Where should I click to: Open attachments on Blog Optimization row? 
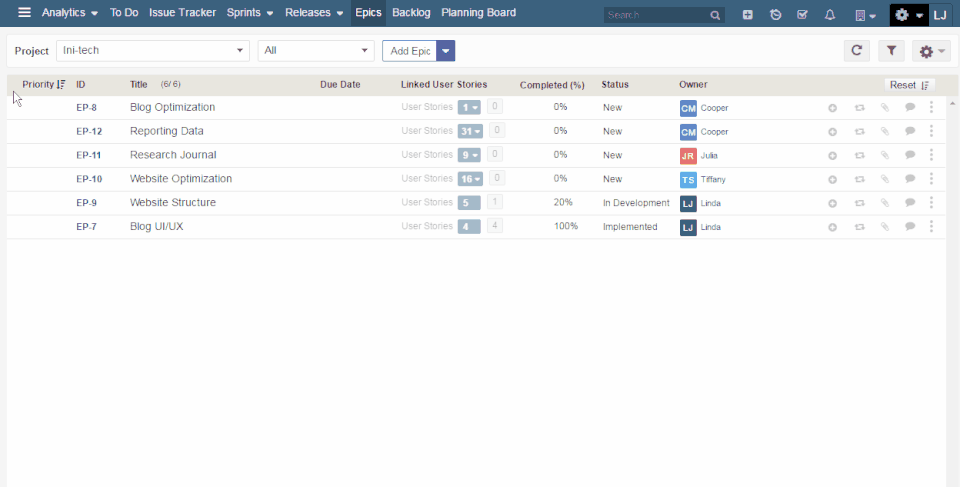[885, 108]
